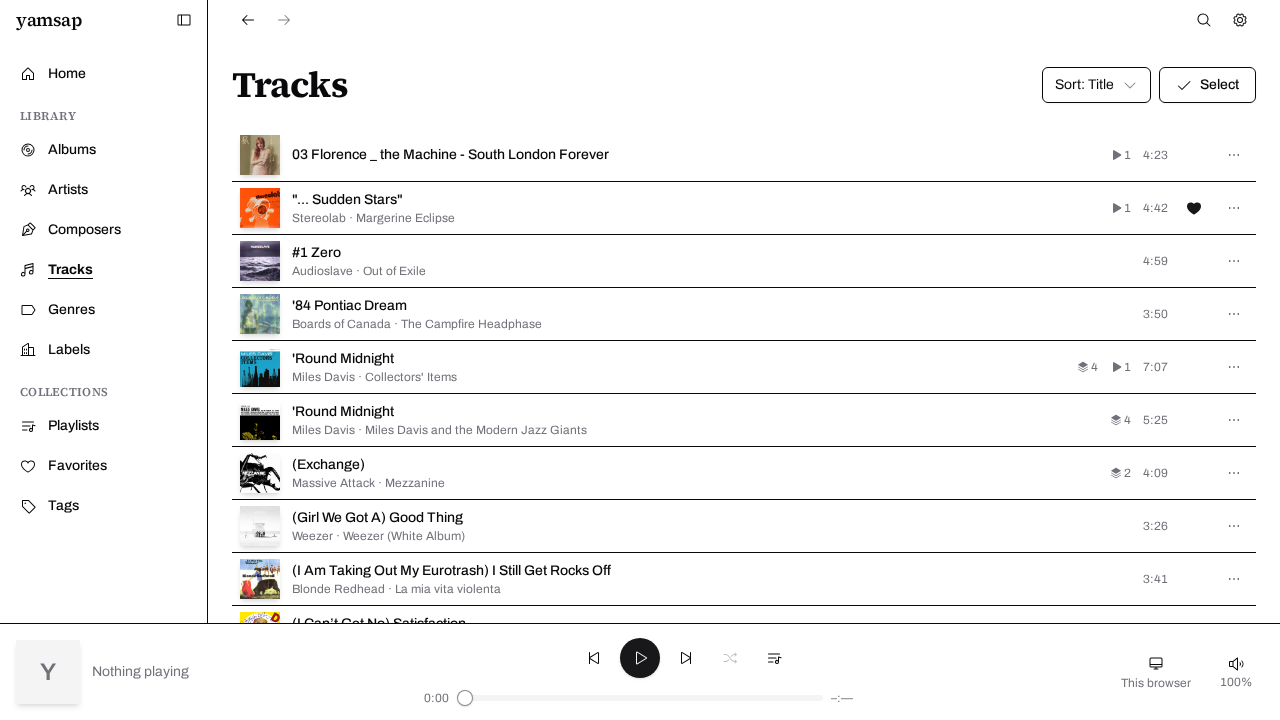
Task: Open more options for #1 Zero
Action: coord(1234,261)
